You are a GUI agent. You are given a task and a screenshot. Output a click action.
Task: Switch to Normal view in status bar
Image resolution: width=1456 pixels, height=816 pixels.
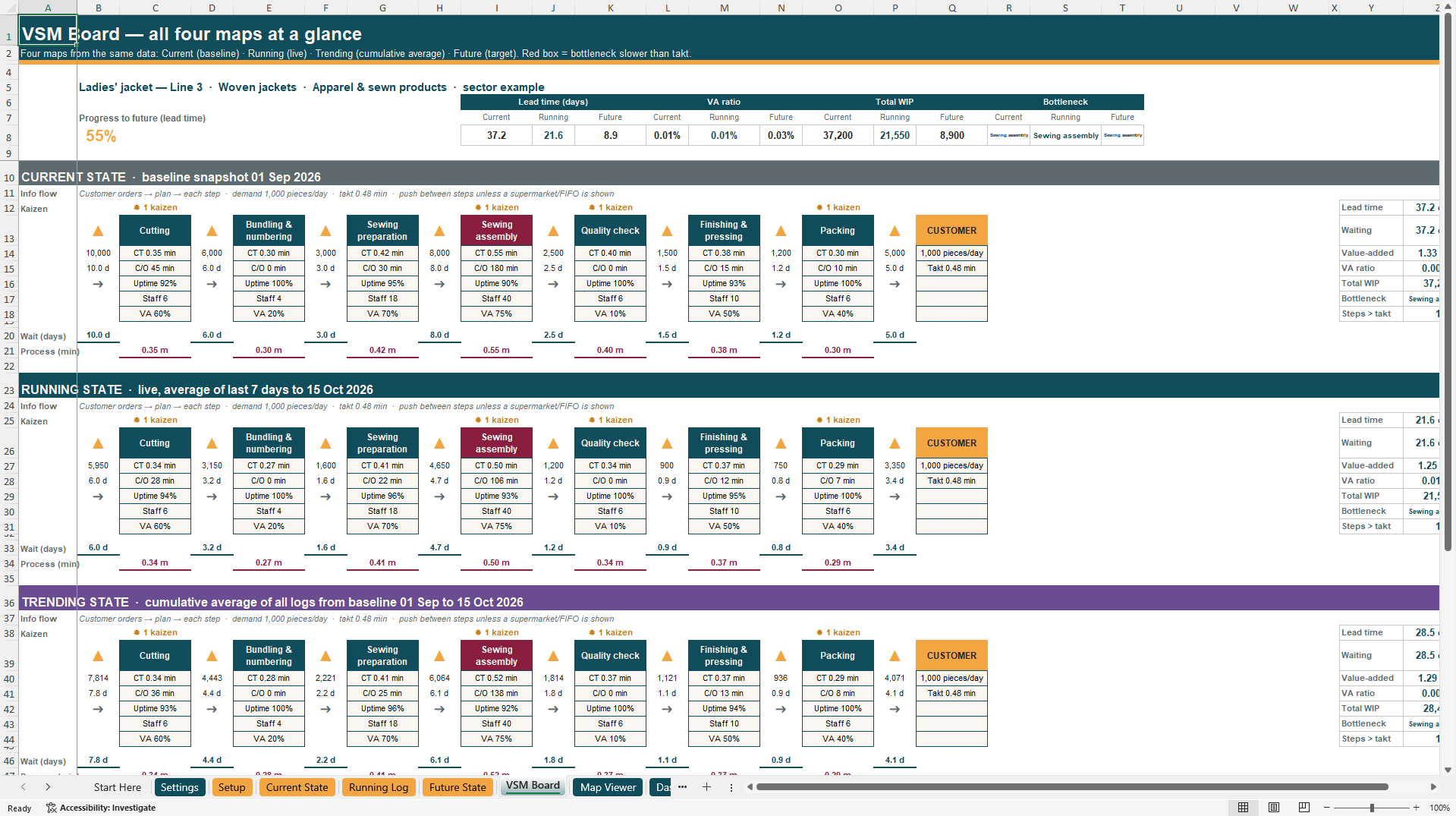(x=1243, y=808)
